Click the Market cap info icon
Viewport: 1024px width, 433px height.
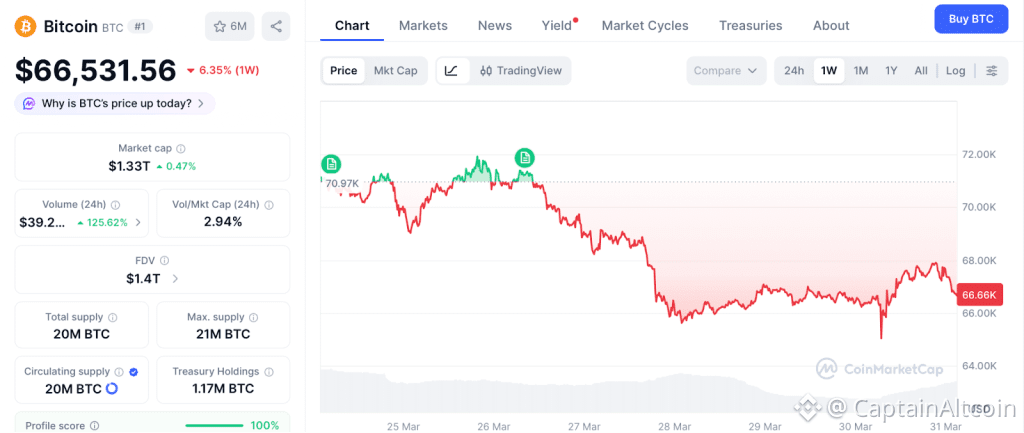point(181,148)
